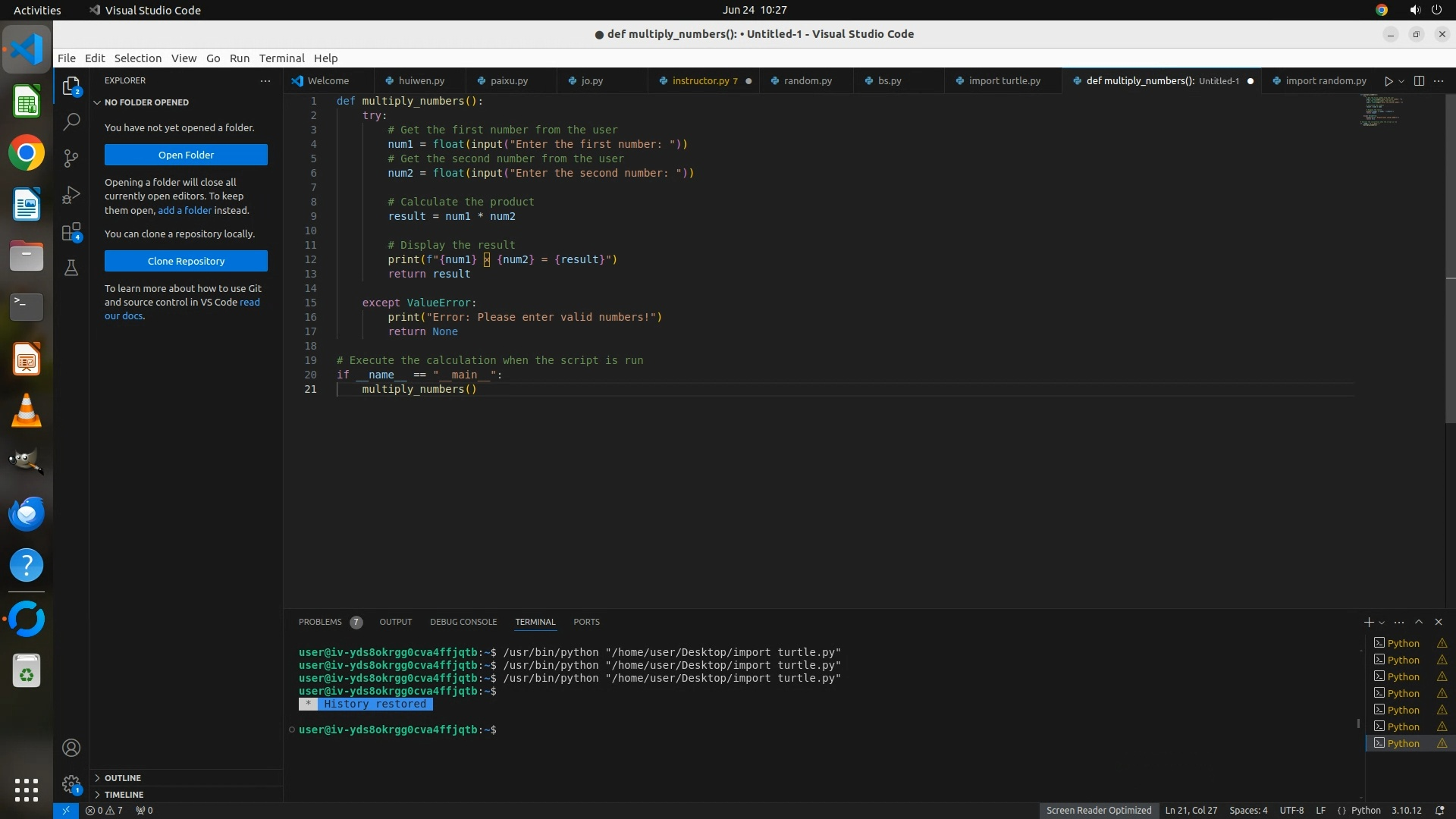
Task: Follow the 'add a folder' link
Action: coord(184,210)
